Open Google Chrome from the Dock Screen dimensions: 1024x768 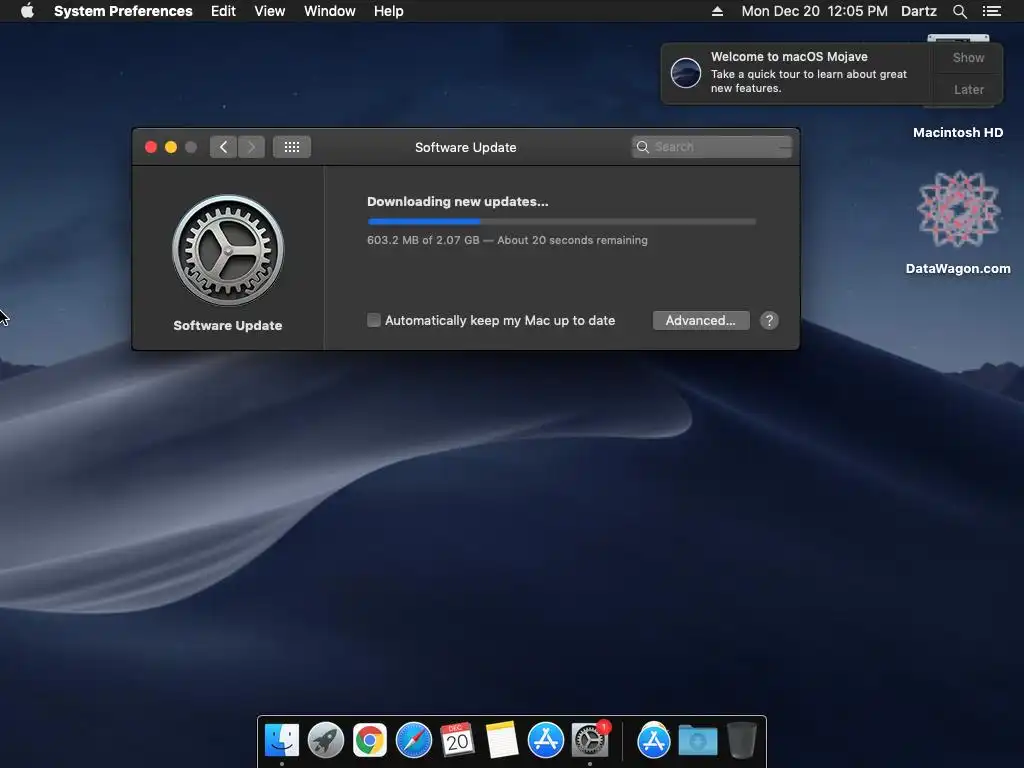pos(370,741)
